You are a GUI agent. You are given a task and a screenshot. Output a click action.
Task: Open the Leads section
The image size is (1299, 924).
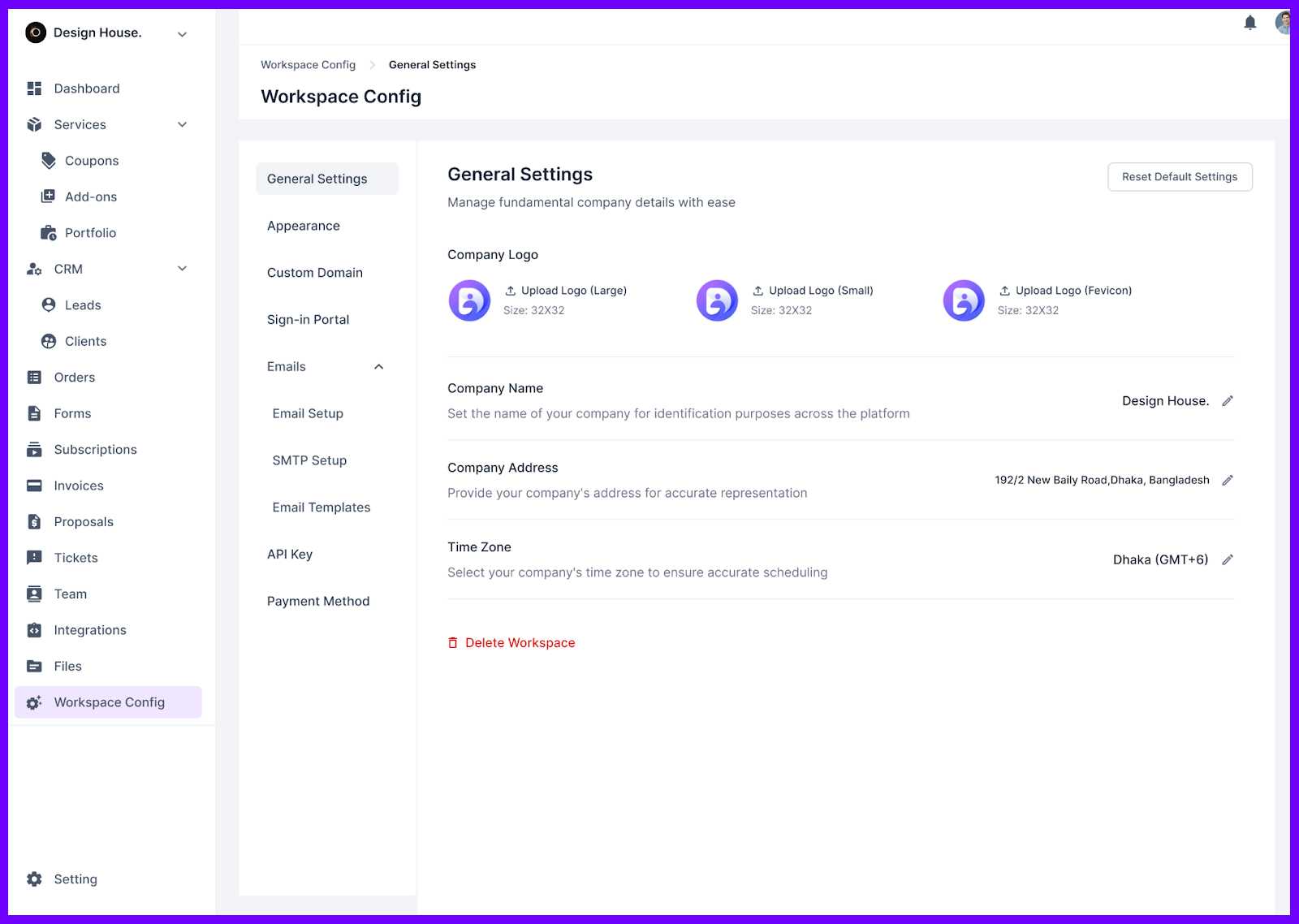click(x=82, y=304)
